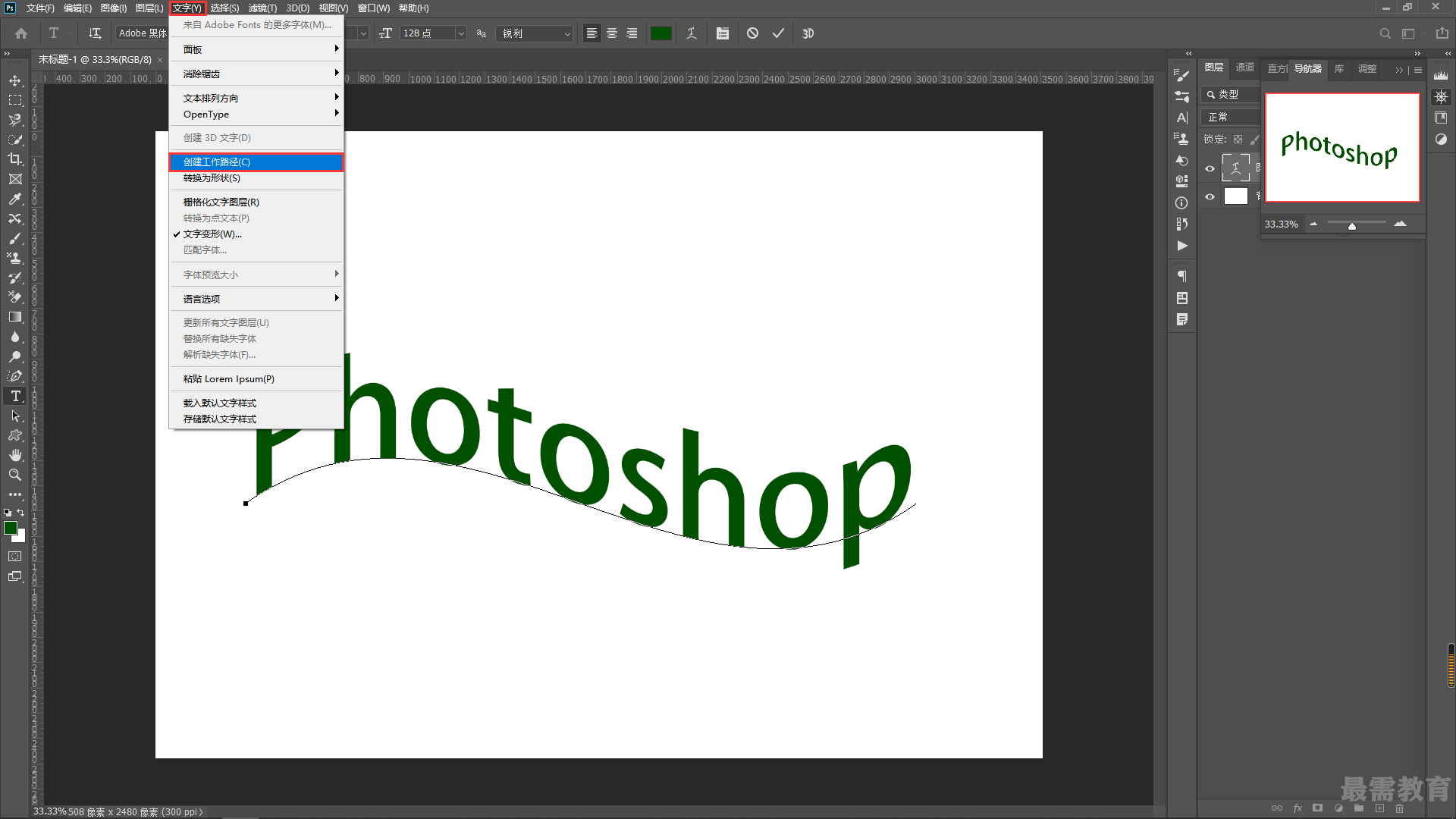Viewport: 1456px width, 819px height.
Task: Click the navigator zoom slider handle
Action: pos(1351,225)
